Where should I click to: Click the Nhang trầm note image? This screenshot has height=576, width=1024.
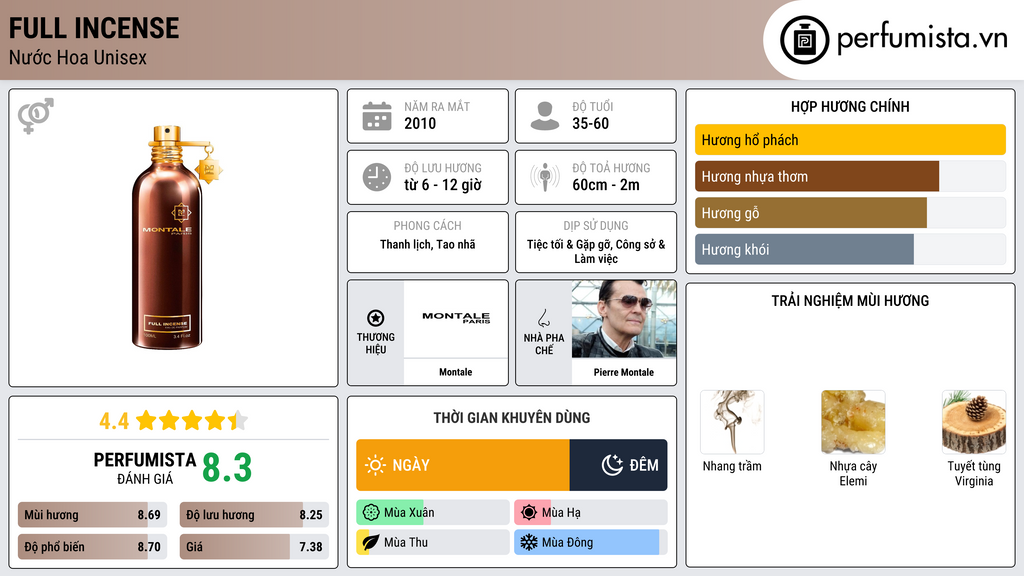(x=732, y=422)
